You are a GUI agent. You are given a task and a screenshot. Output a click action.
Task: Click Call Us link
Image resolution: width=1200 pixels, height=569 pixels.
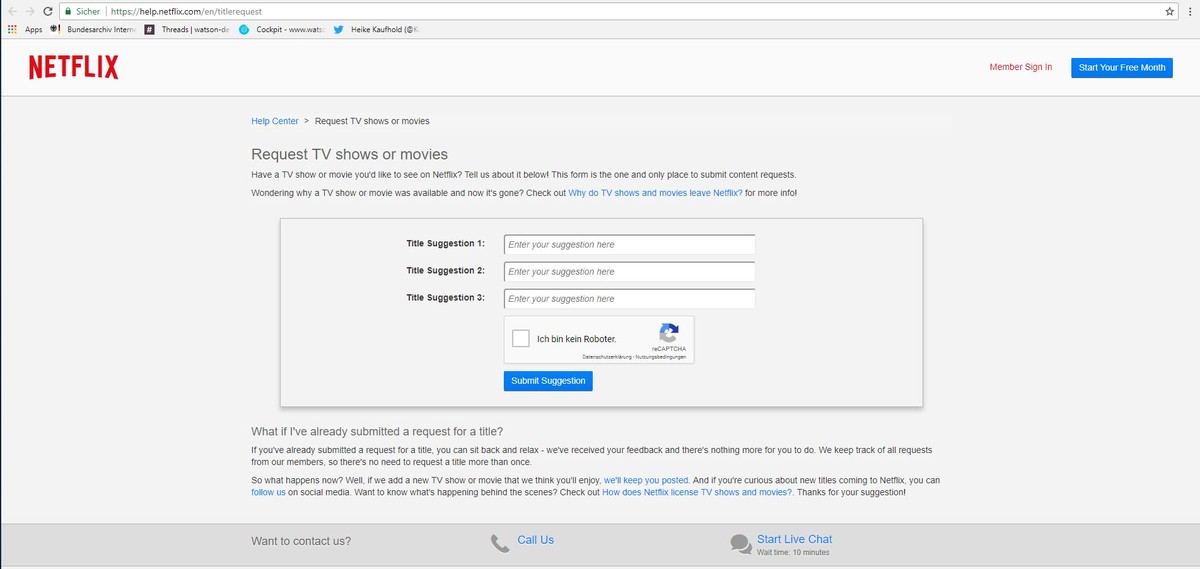pos(535,540)
